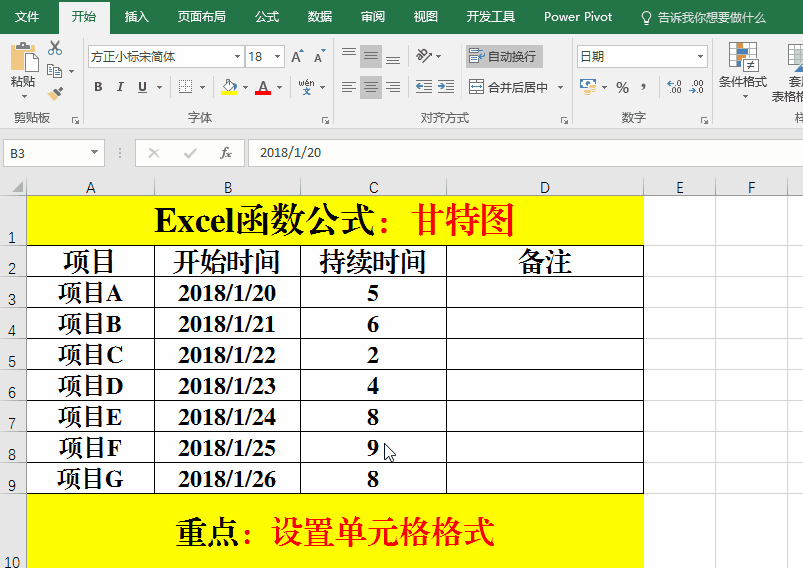Screen dimensions: 803x568
Task: Select cell containing 项目E
Action: [x=90, y=416]
